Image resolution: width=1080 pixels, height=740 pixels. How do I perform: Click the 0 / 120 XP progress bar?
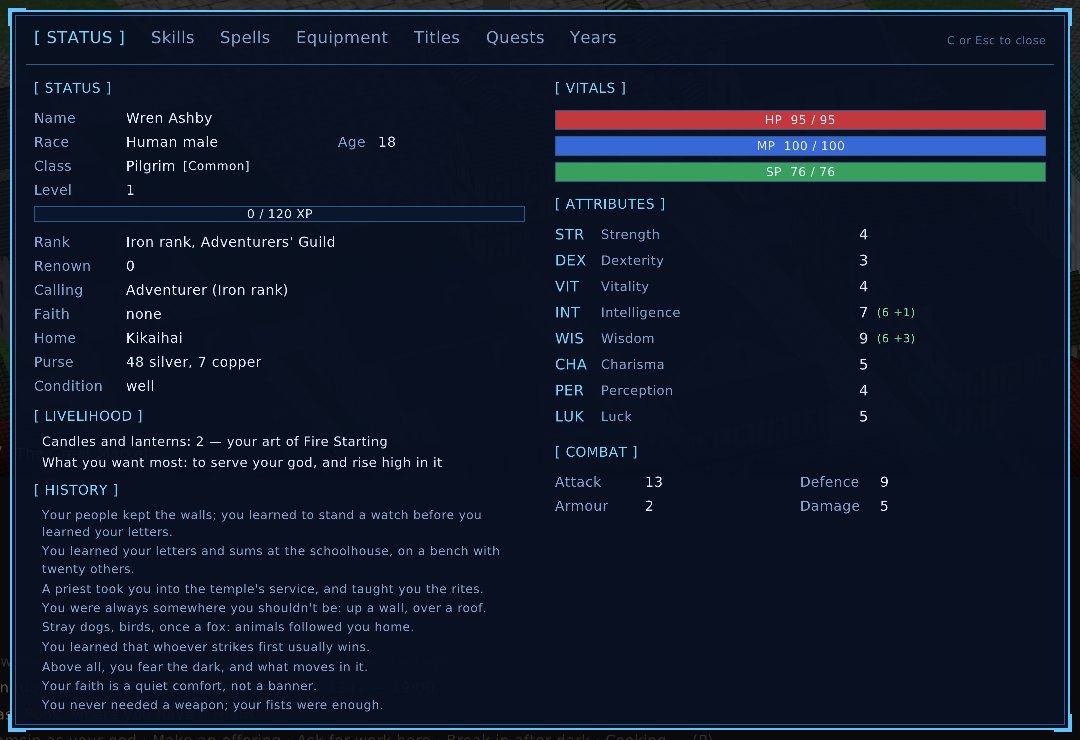click(279, 214)
